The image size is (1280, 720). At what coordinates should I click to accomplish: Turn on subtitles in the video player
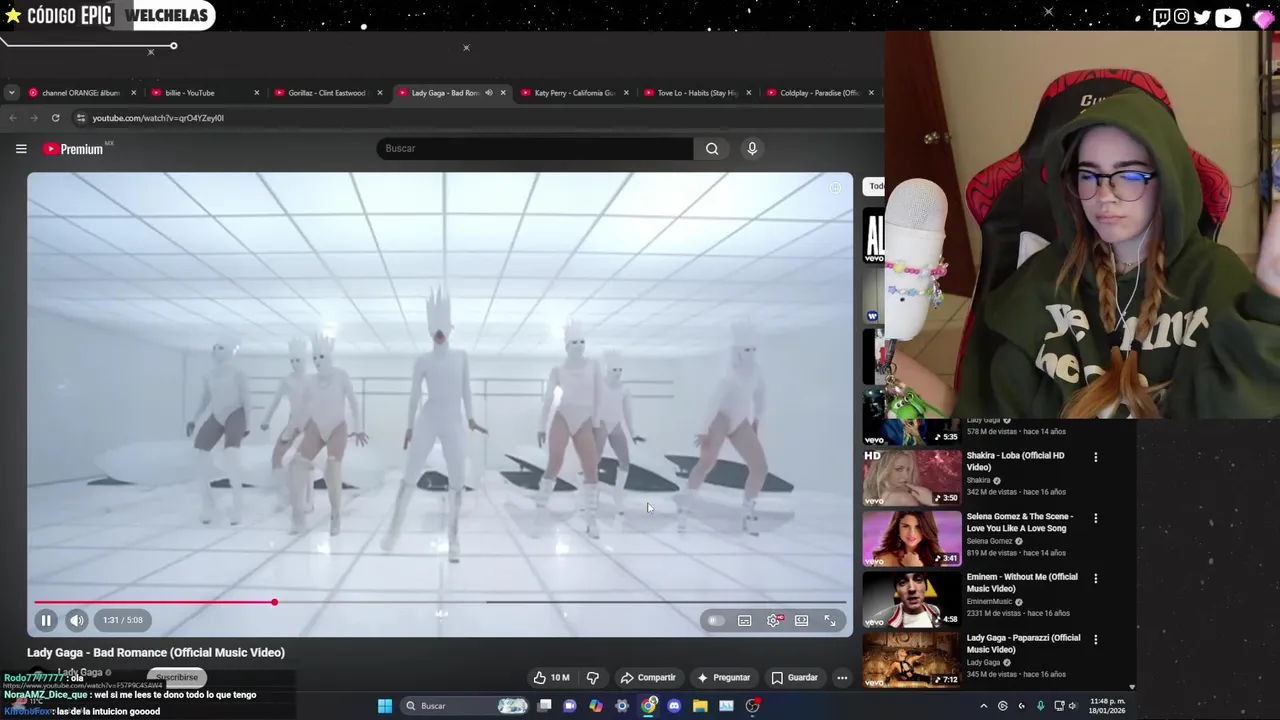(745, 621)
